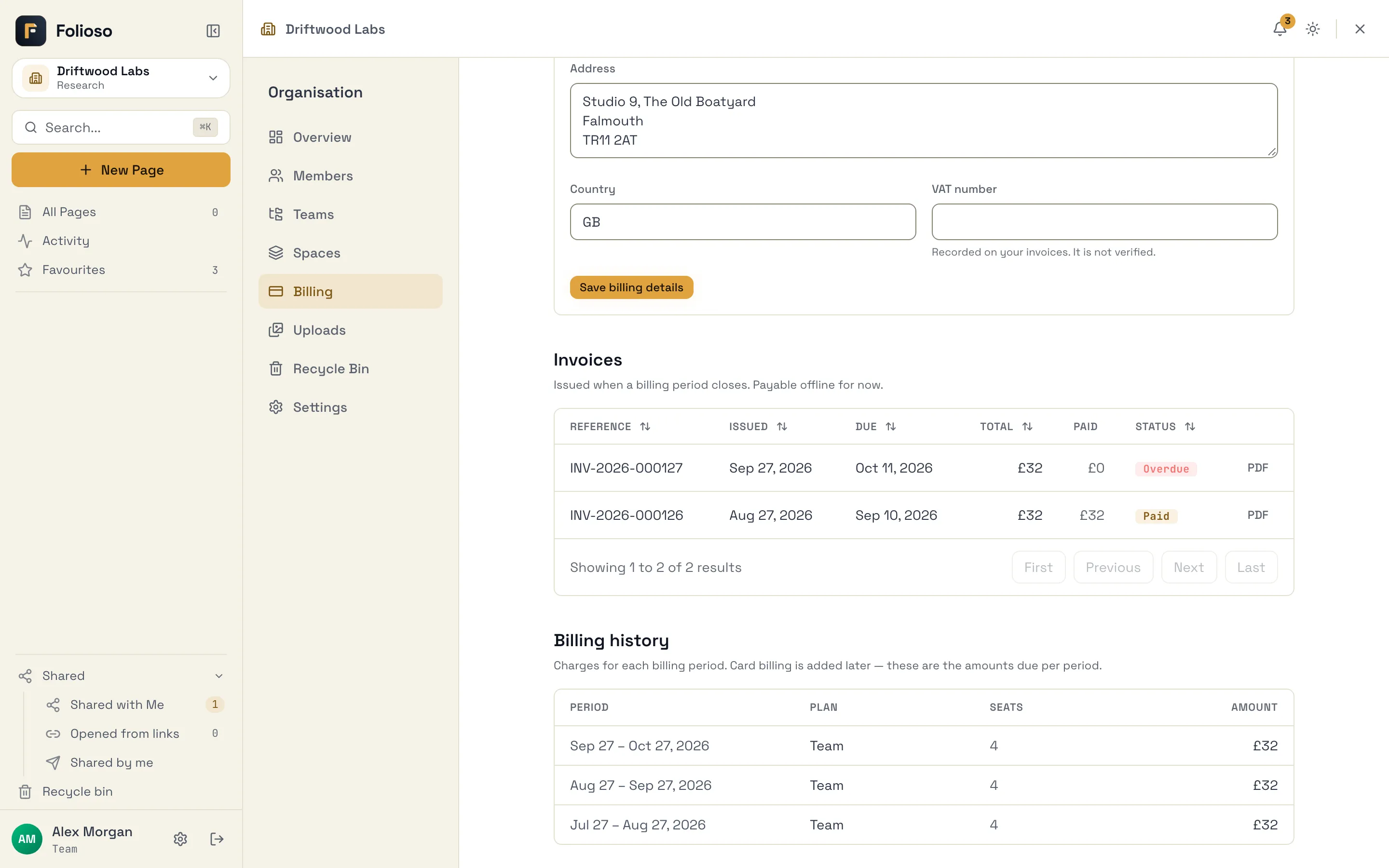Download PDF for INV-2026-000127
Viewport: 1389px width, 868px height.
pyautogui.click(x=1257, y=468)
